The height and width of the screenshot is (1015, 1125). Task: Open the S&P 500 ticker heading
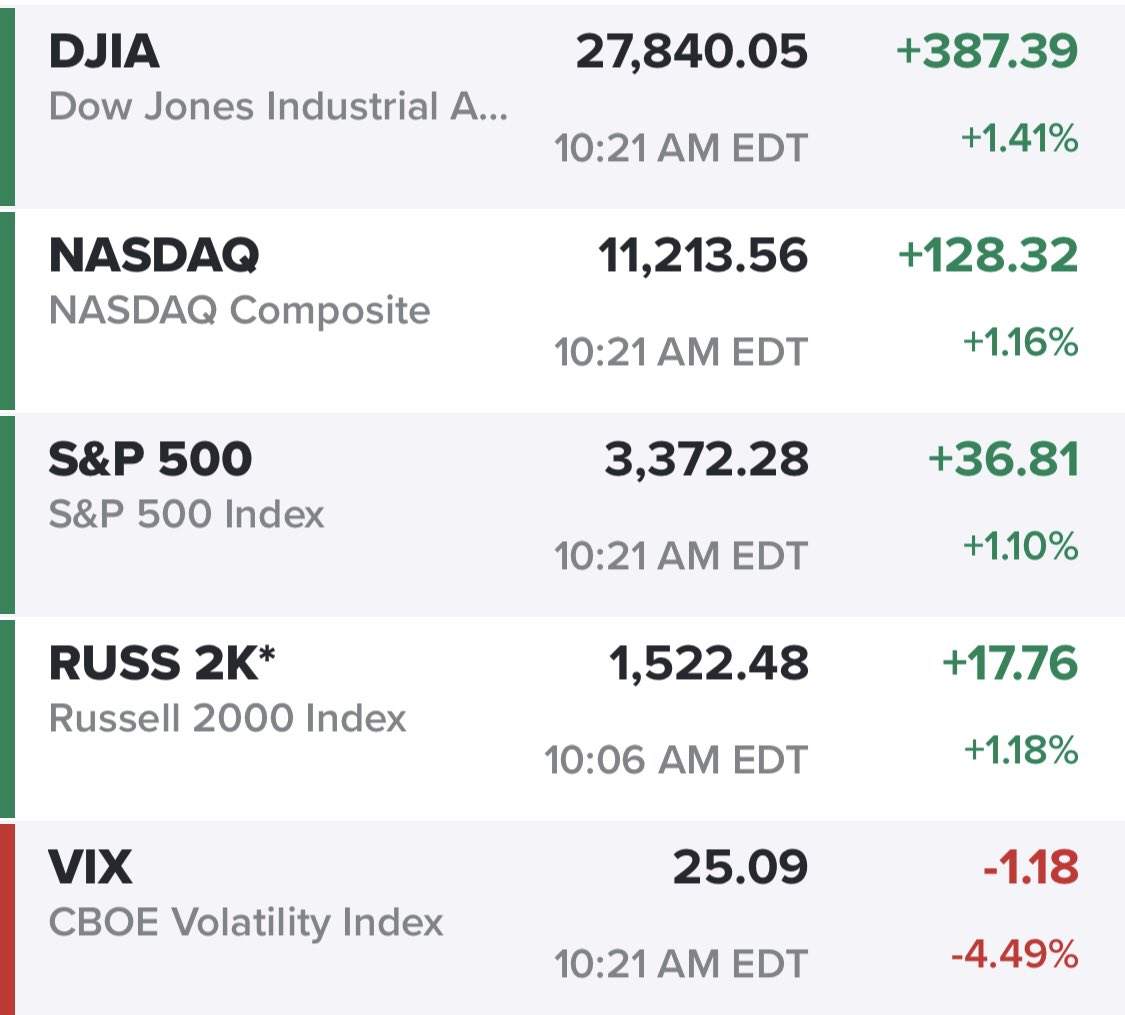point(150,459)
